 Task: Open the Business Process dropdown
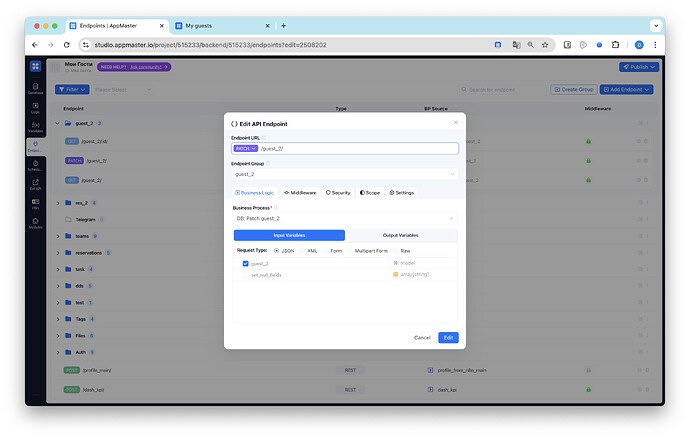pyautogui.click(x=345, y=219)
